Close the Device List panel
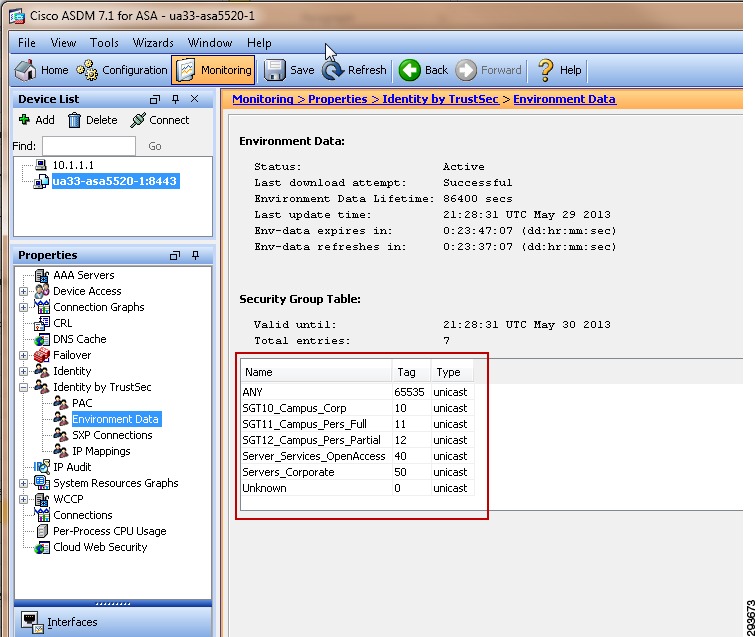 click(195, 99)
